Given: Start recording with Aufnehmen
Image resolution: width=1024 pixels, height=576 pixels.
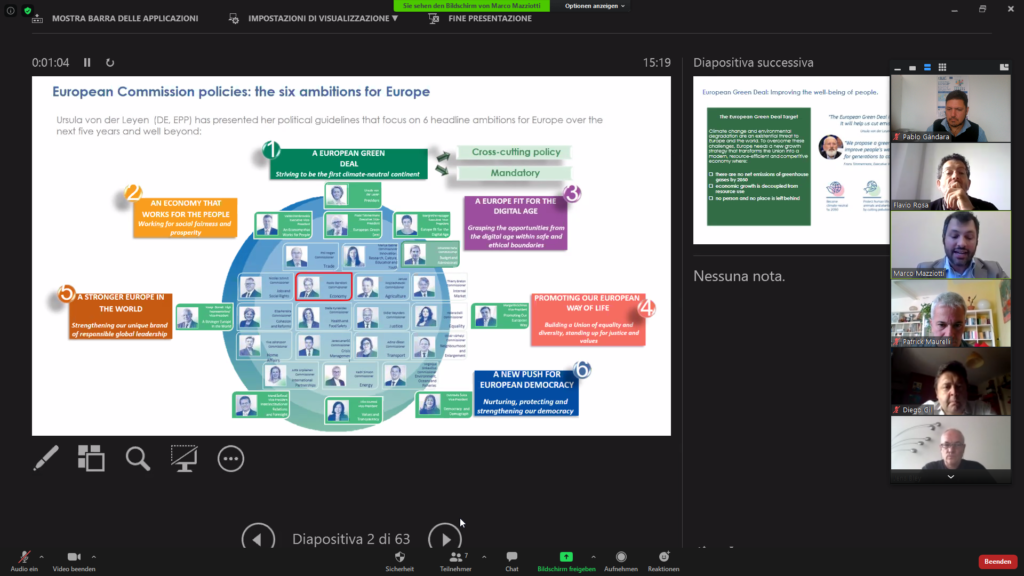Looking at the screenshot, I should [x=620, y=557].
